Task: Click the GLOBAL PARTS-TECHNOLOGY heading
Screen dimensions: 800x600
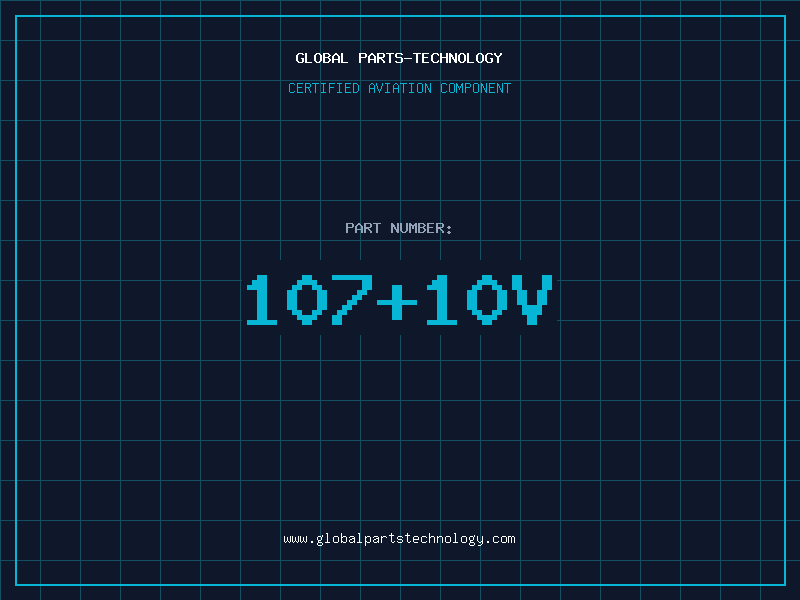Action: 399,58
